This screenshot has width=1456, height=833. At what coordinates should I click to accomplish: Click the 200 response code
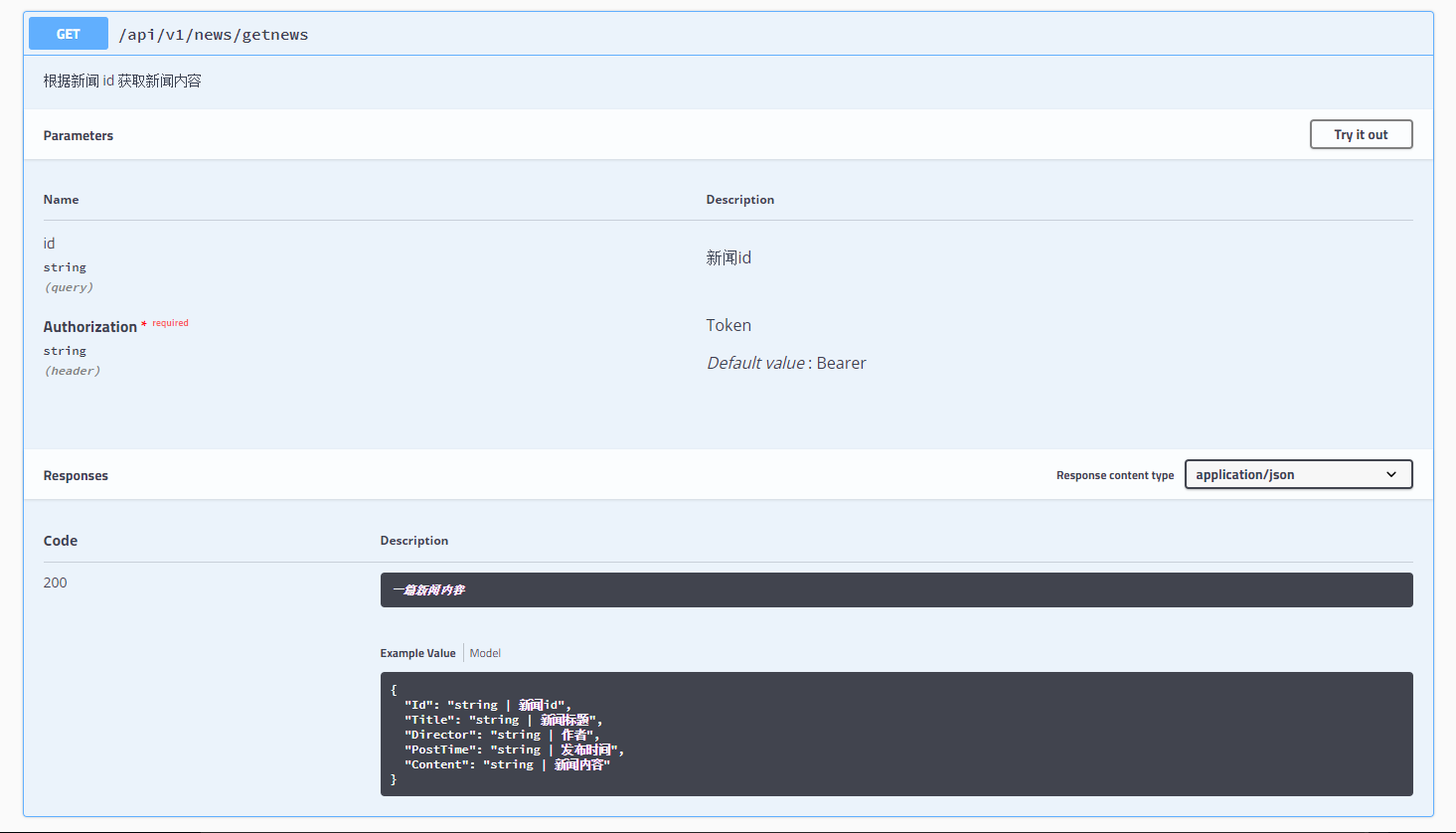tap(56, 583)
